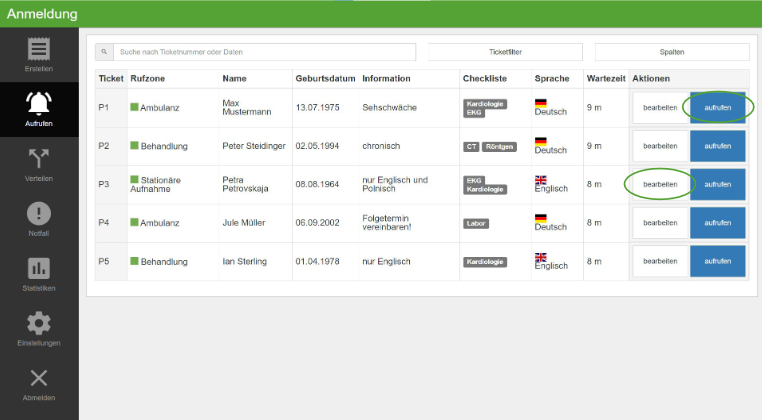Click the Abmelden X icon
This screenshot has height=420, width=762.
pyautogui.click(x=39, y=378)
